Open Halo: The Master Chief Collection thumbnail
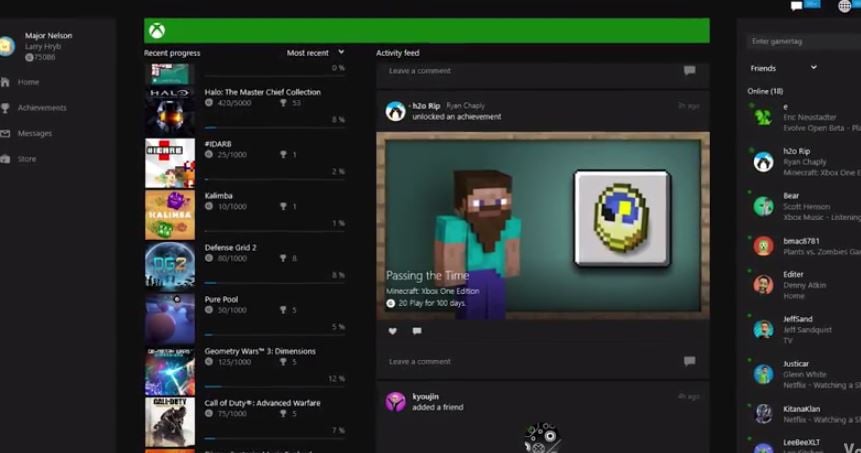861x453 pixels. (x=170, y=111)
